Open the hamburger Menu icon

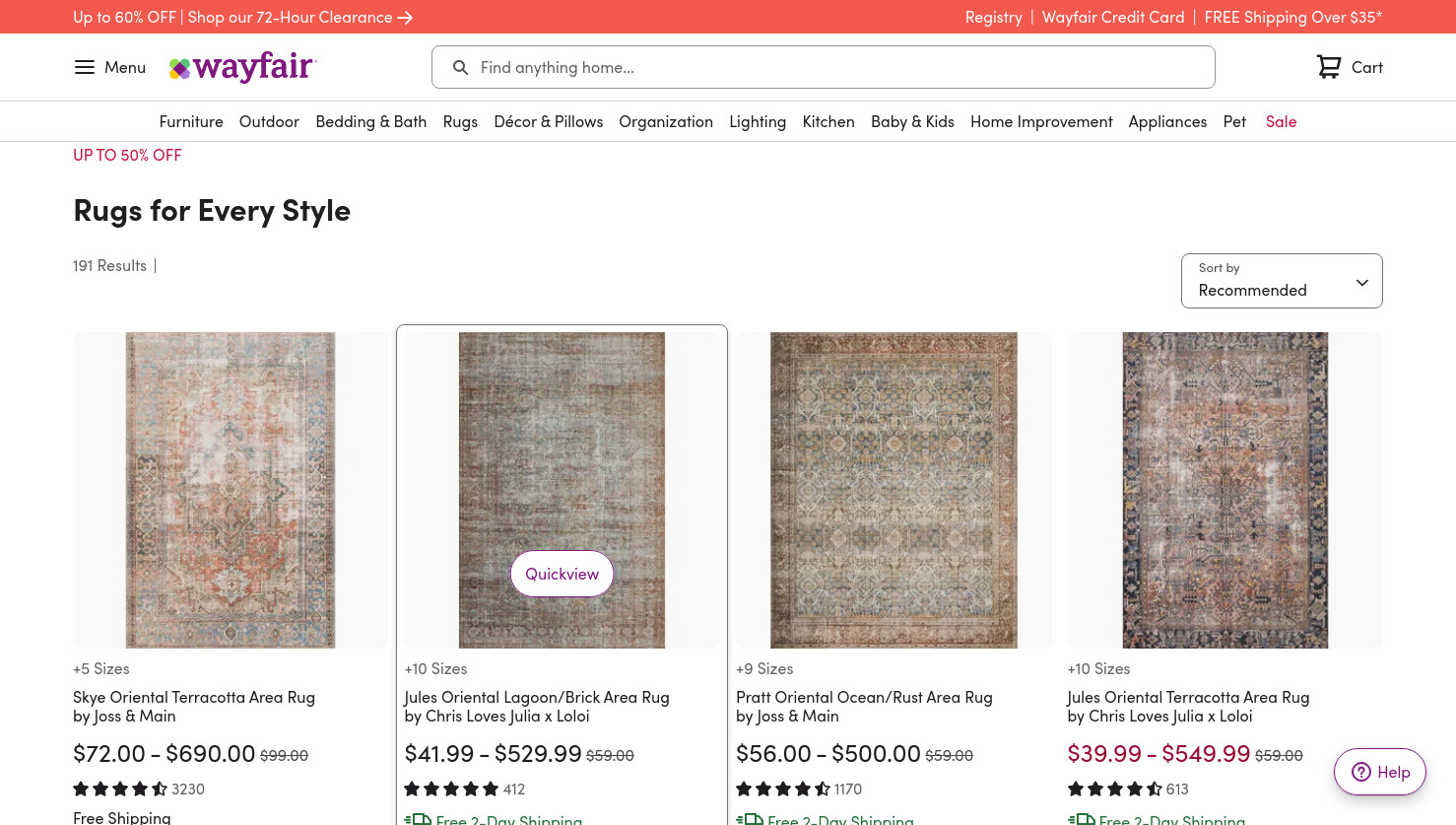pyautogui.click(x=85, y=67)
